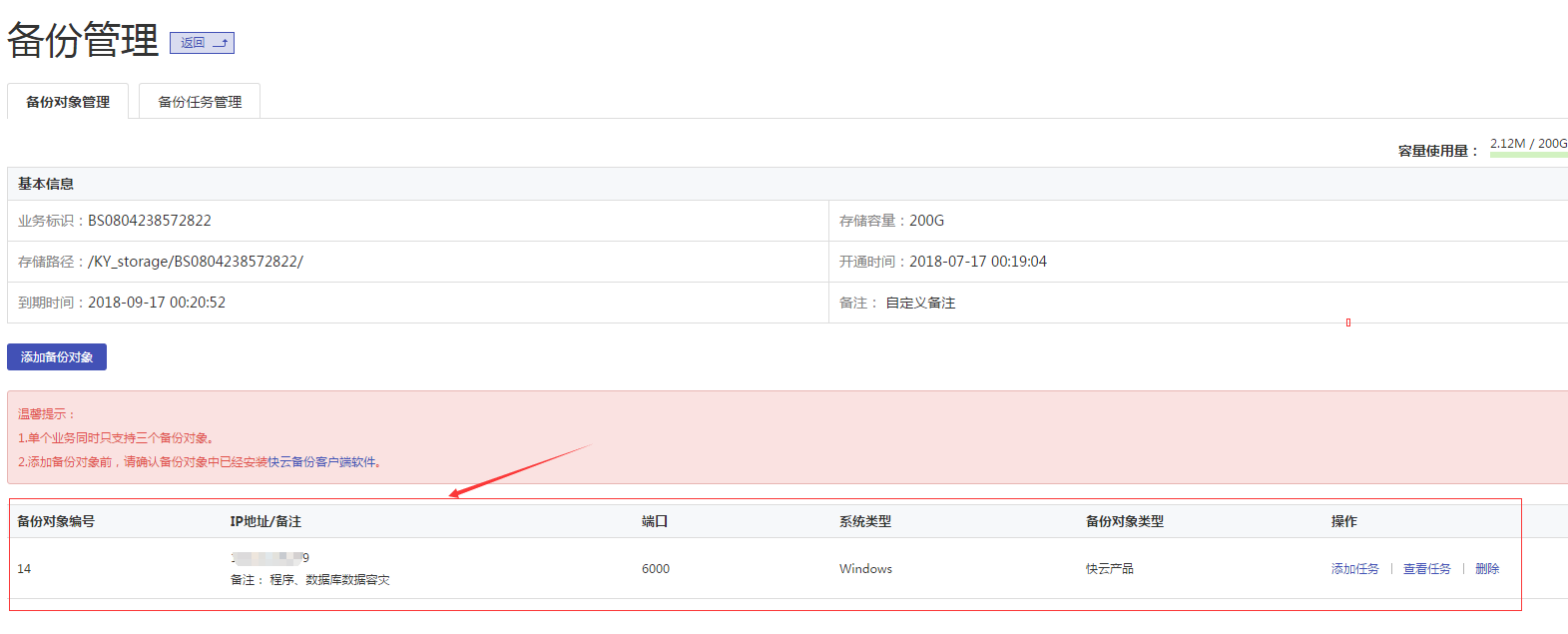Screen dimensions: 1568x634
Task: Open the 快云备份客户端软件 link in tips
Action: pos(322,462)
